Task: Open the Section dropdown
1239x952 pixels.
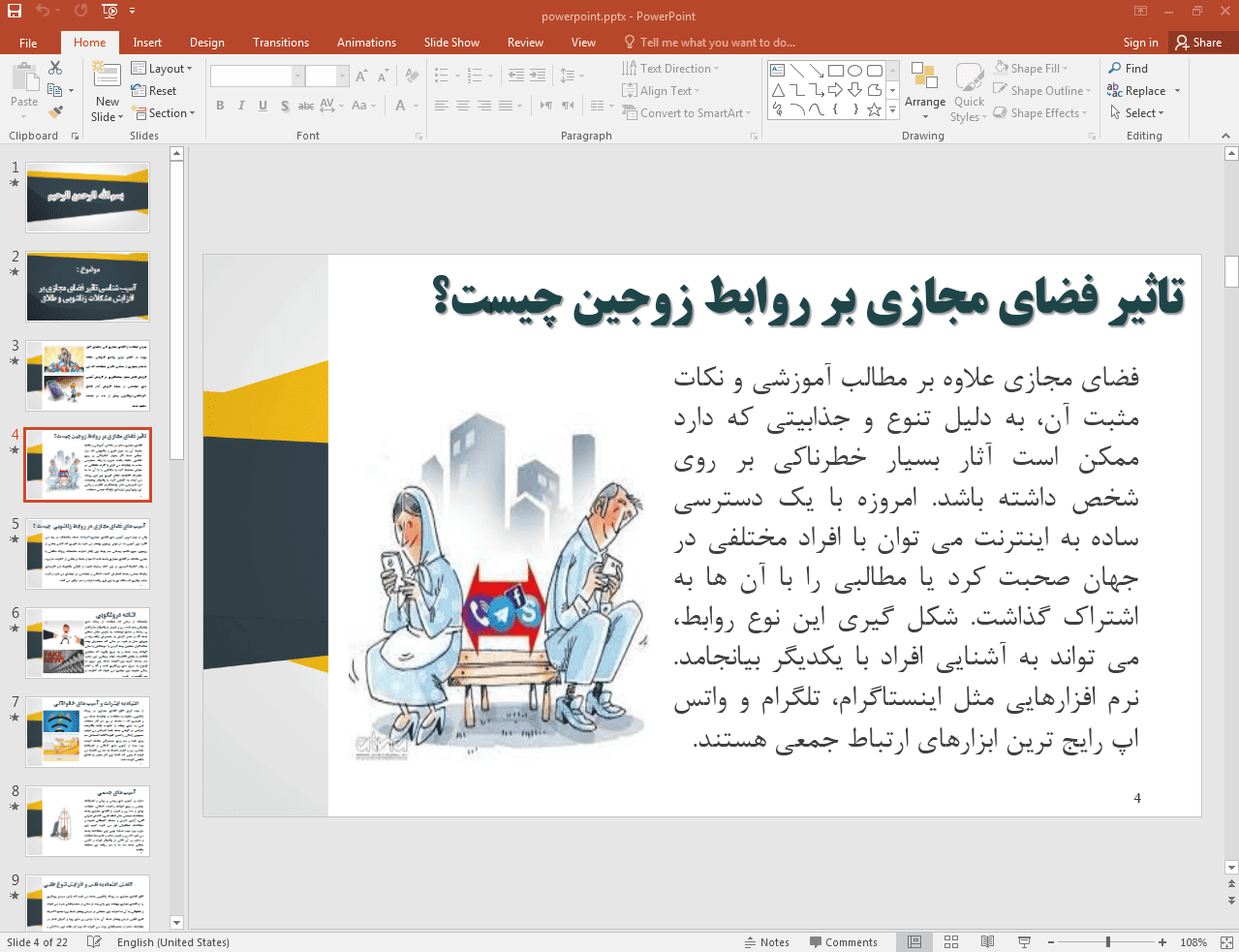Action: (x=163, y=113)
